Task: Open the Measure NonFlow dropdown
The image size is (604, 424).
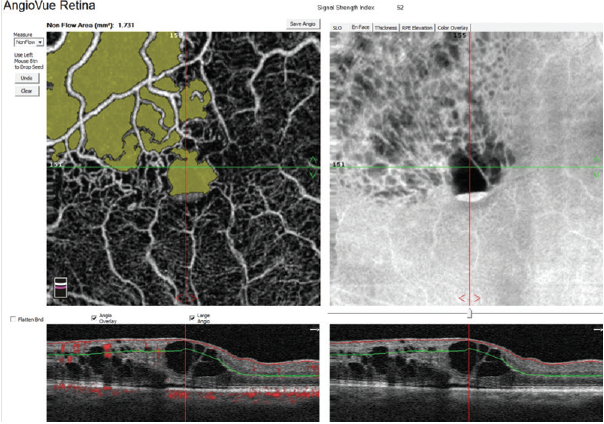Action: [x=28, y=43]
